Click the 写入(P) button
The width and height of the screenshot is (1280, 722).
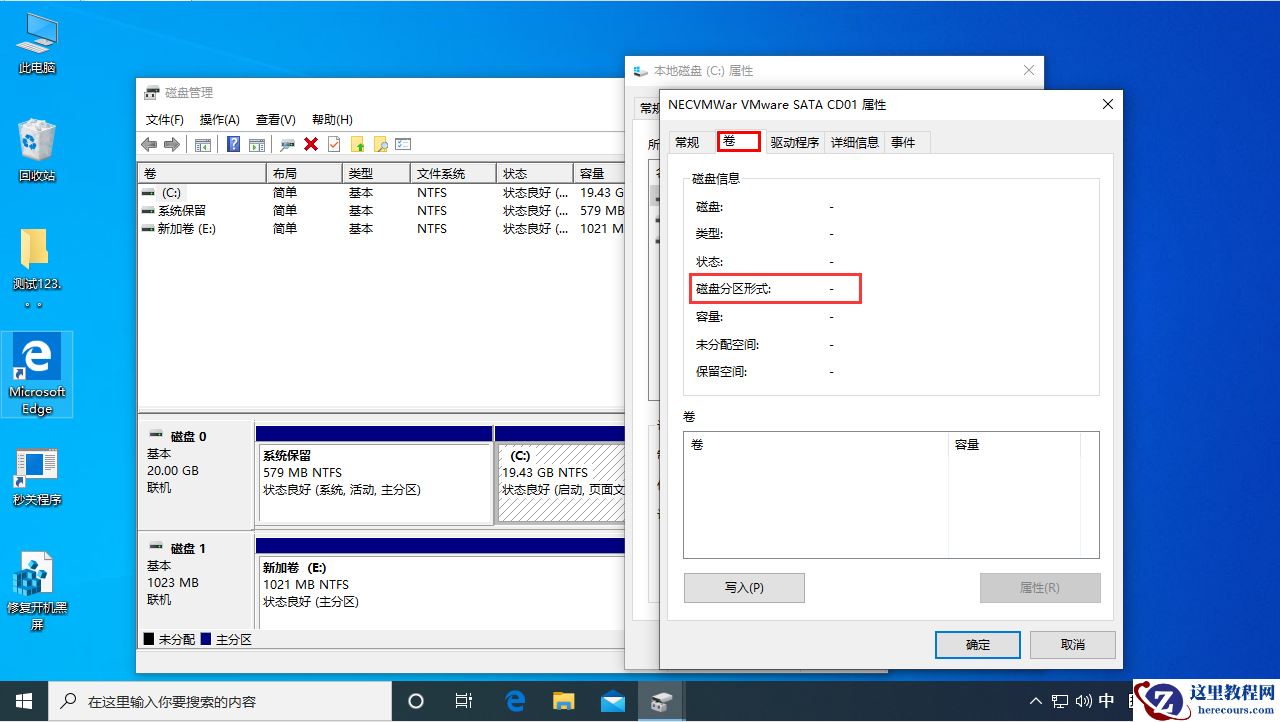(743, 588)
